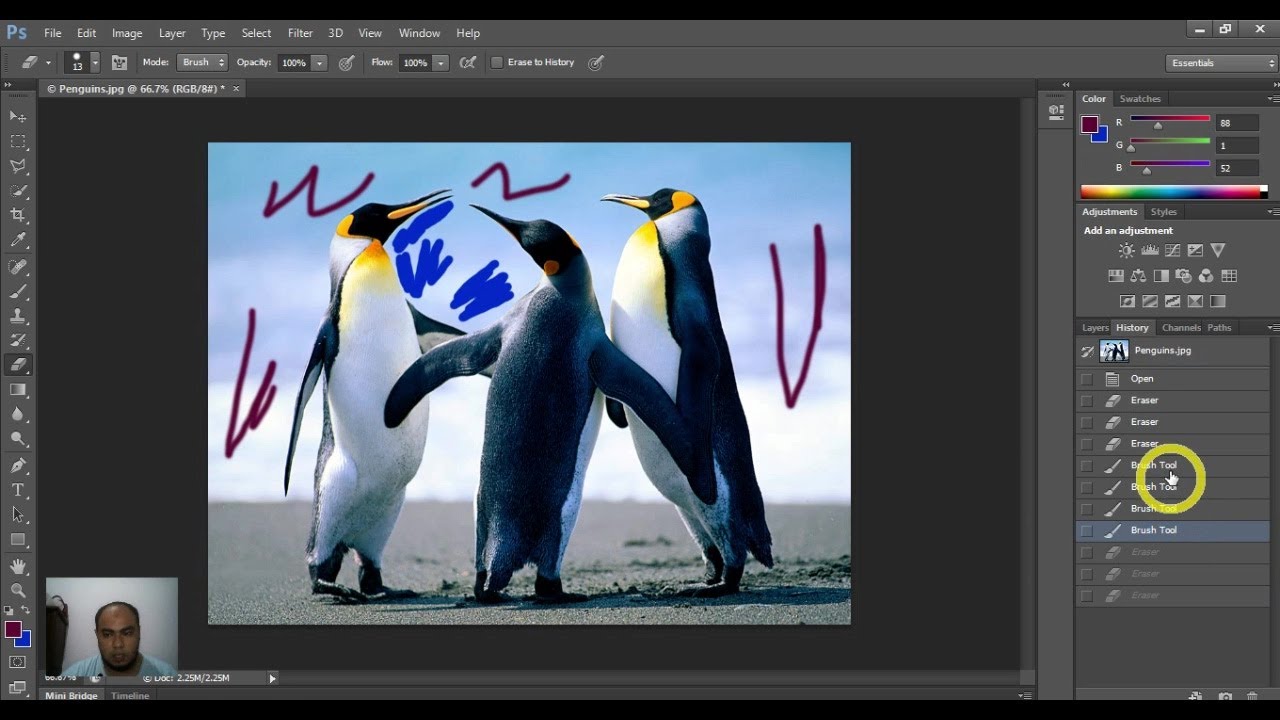Select the Path Selection tool
1280x720 pixels.
18,515
